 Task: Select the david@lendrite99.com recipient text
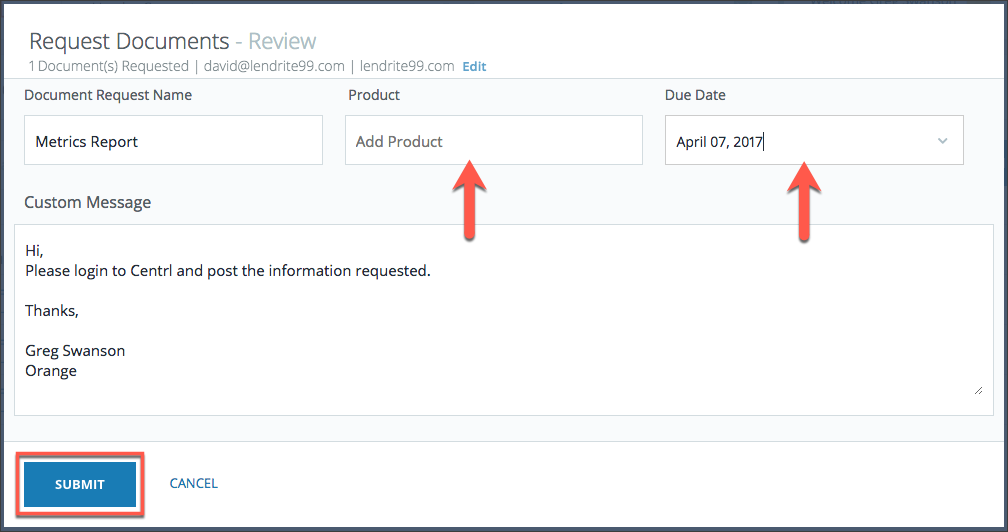coord(274,66)
